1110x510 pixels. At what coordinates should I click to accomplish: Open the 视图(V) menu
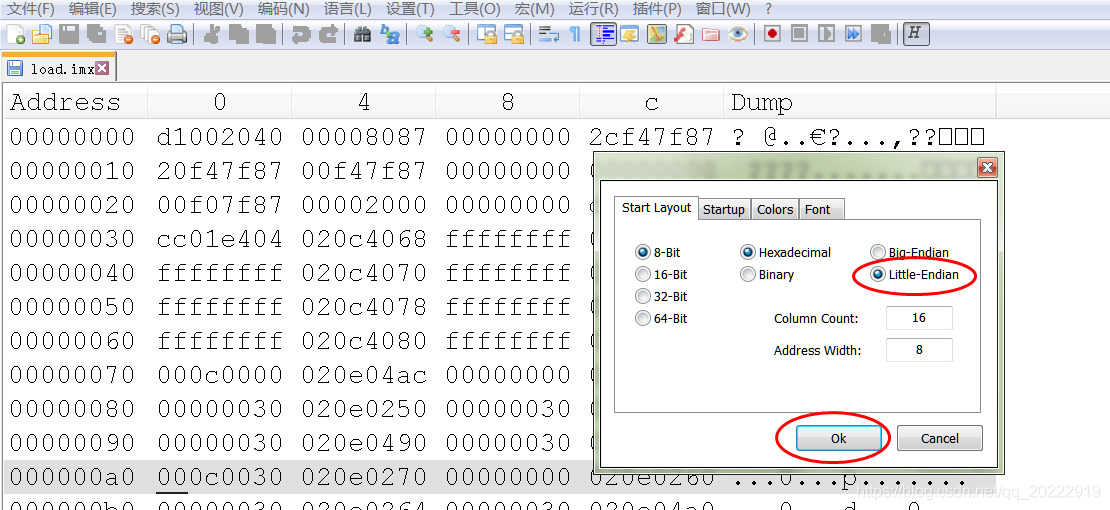coord(218,9)
